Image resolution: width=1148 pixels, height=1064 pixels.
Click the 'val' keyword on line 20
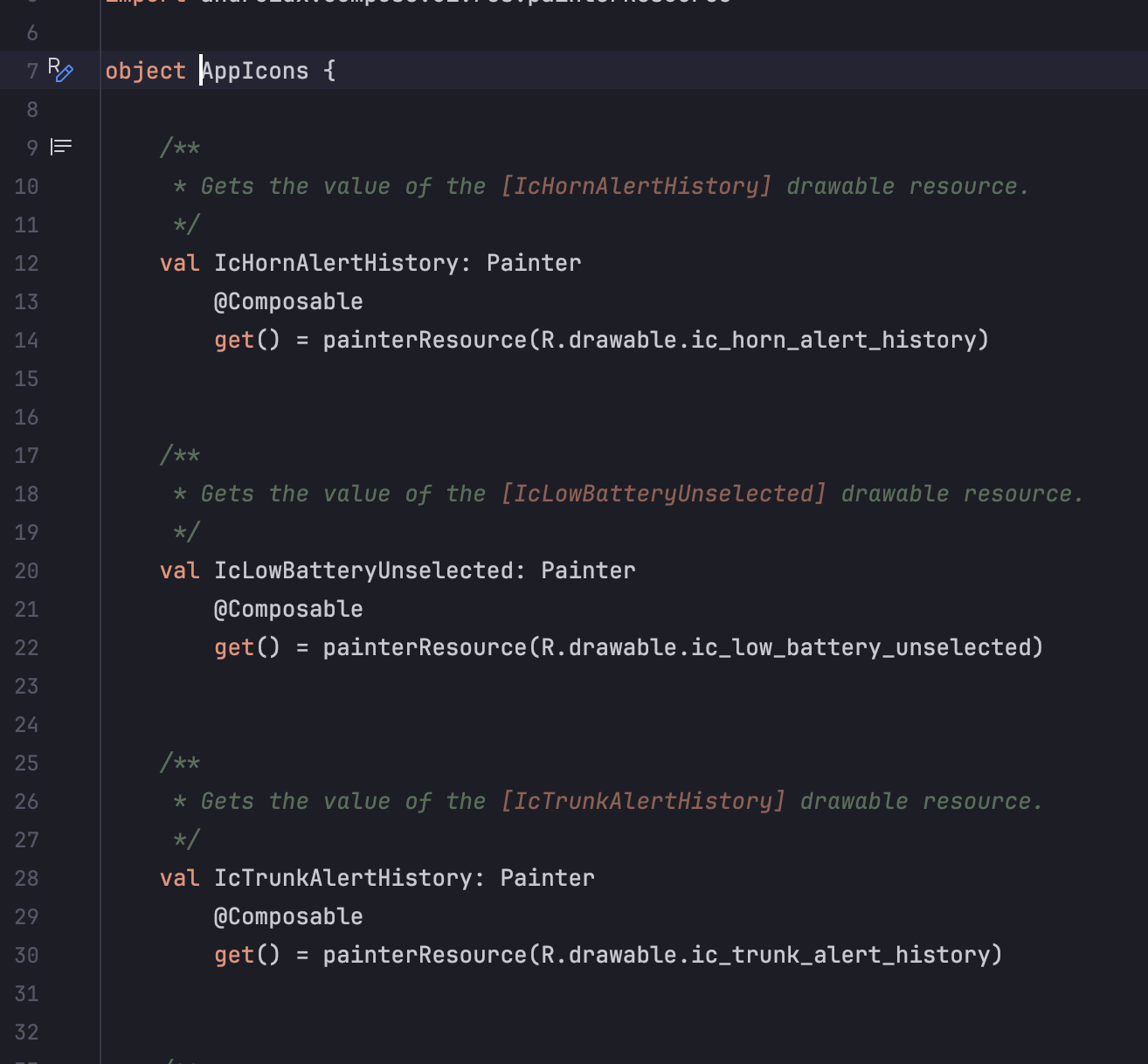[x=180, y=570]
